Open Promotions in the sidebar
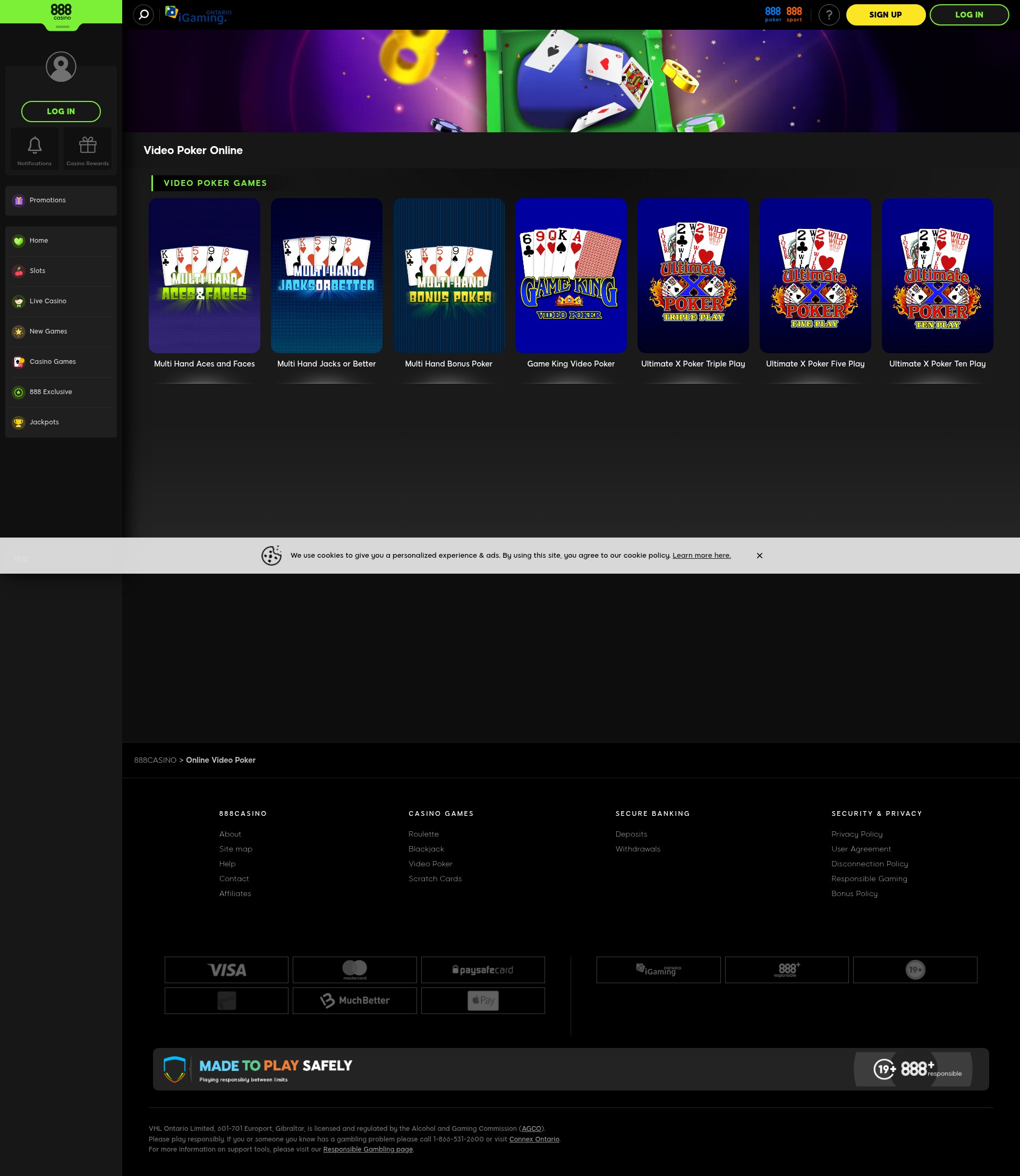The height and width of the screenshot is (1176, 1020). (x=61, y=200)
